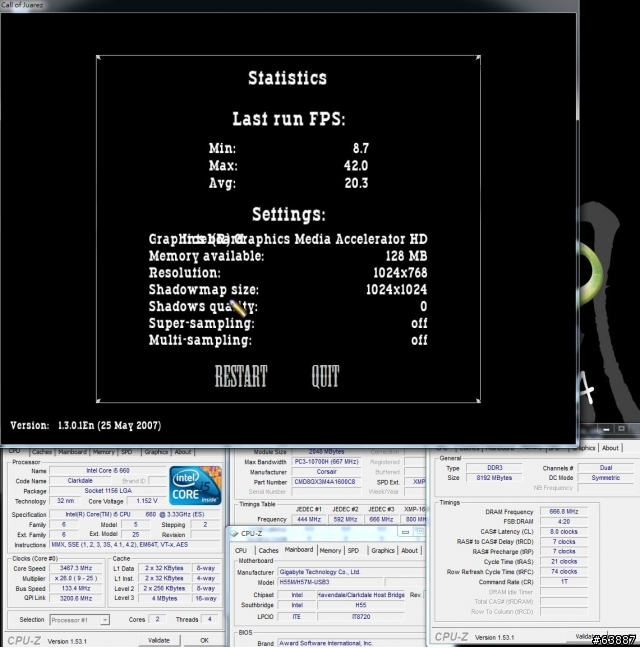Switch to About tab in Mainboard CPU-Z window
The height and width of the screenshot is (648, 640).
(409, 550)
